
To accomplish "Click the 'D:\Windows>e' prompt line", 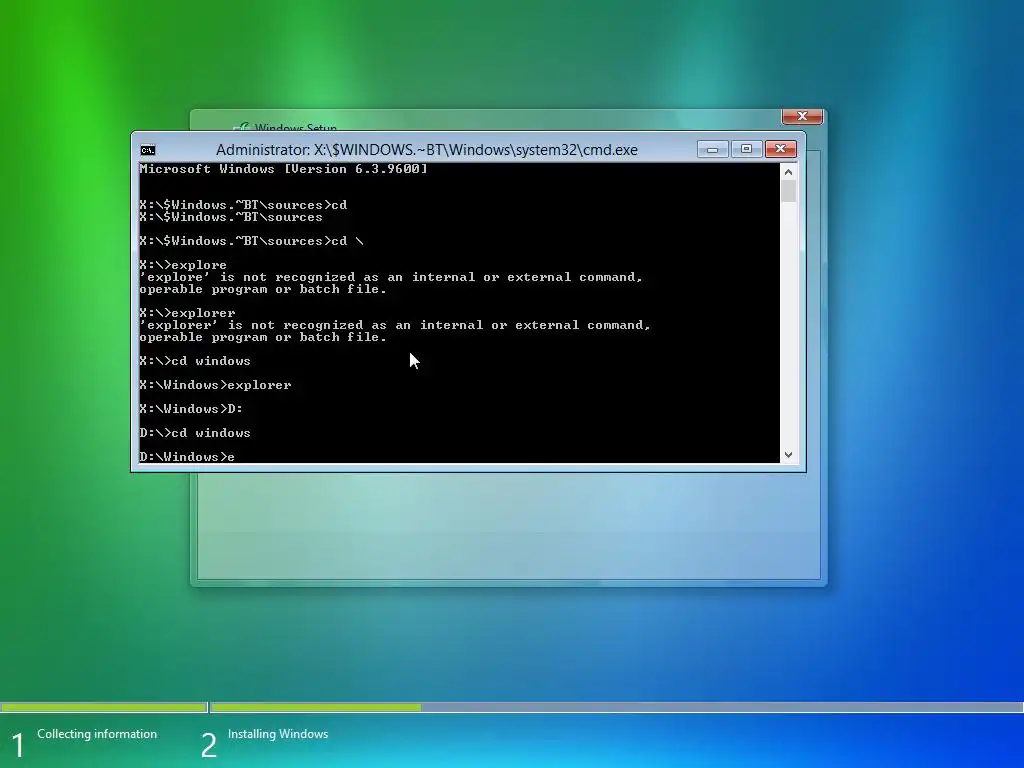I will [187, 456].
